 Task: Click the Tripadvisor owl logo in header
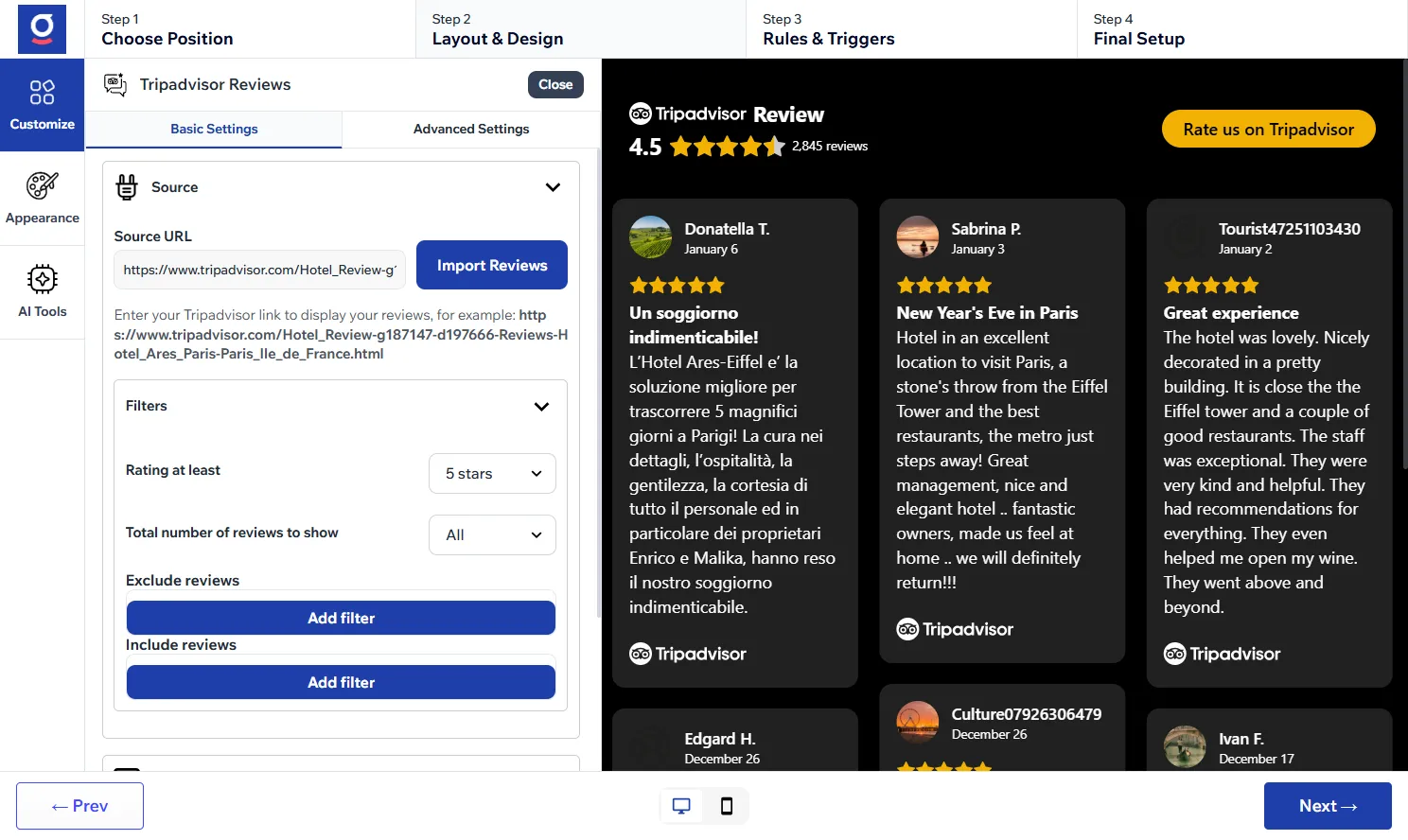point(640,114)
